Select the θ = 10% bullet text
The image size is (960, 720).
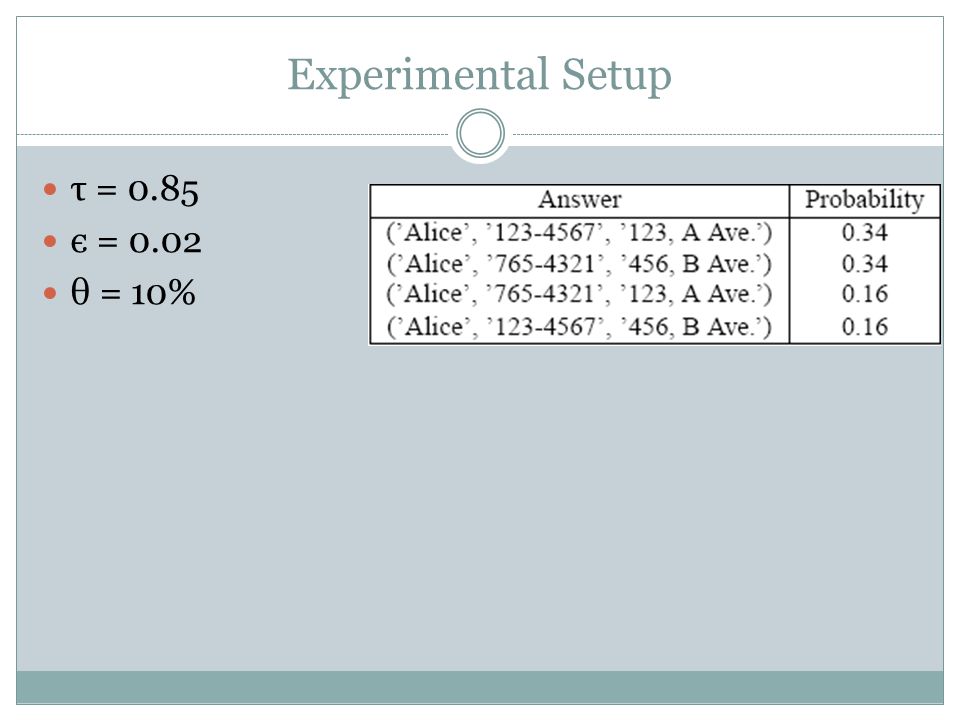(133, 292)
